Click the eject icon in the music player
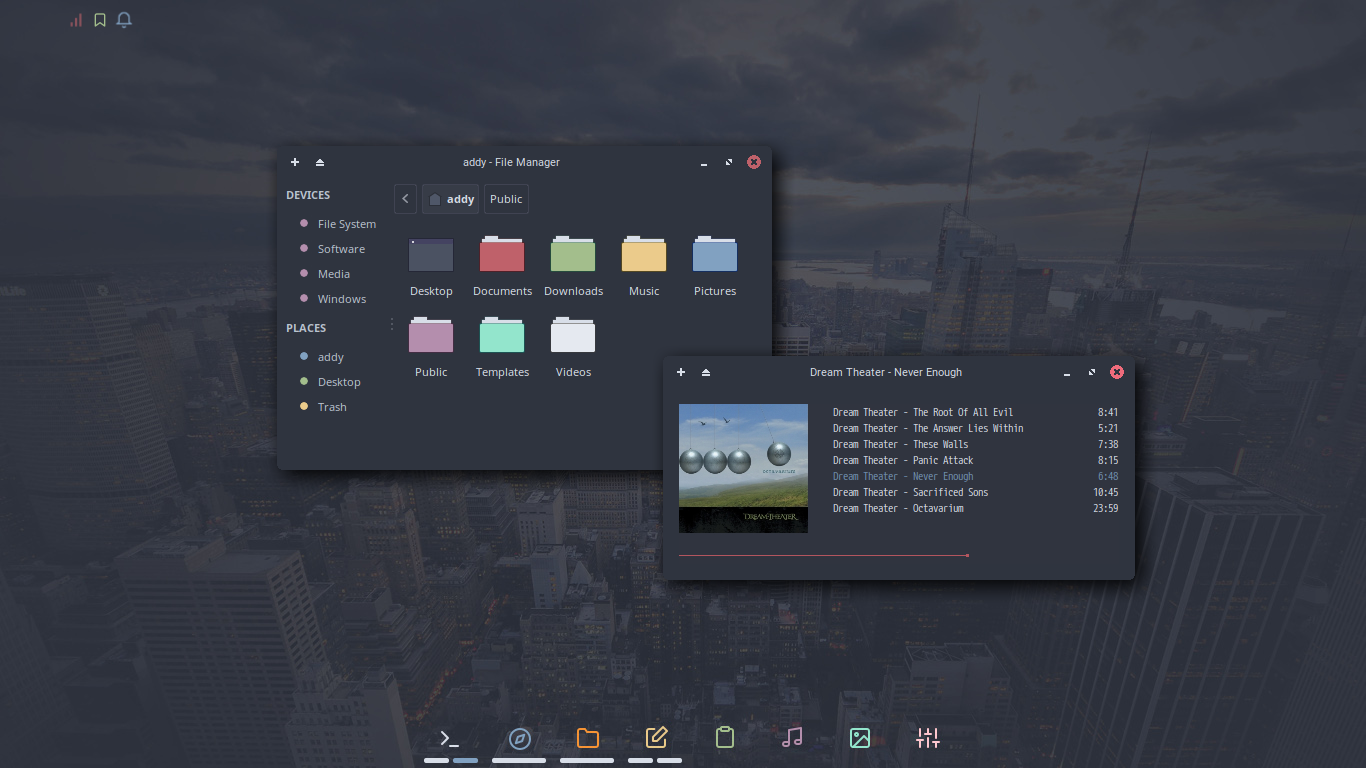1366x768 pixels. (706, 371)
